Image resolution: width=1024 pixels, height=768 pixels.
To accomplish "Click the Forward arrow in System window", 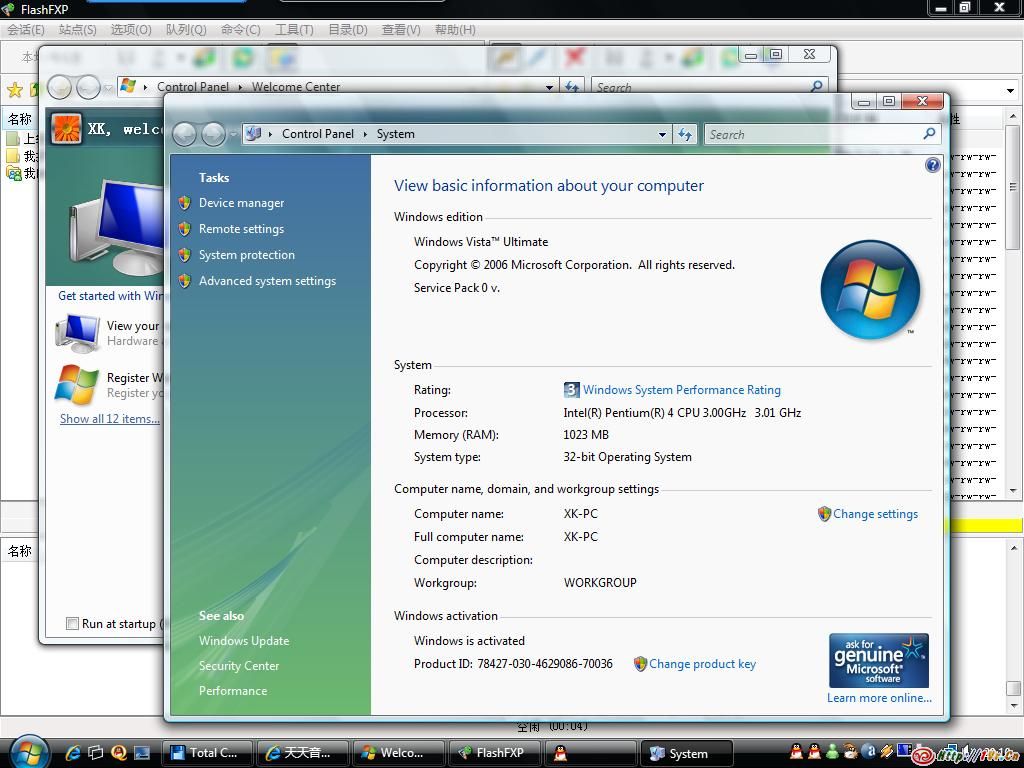I will coord(213,134).
